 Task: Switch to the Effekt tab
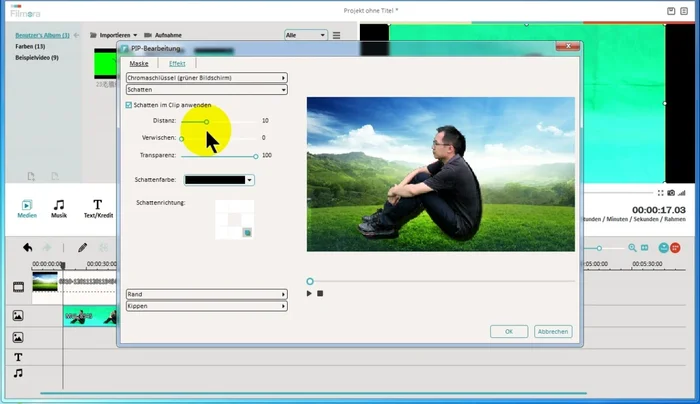click(x=176, y=63)
